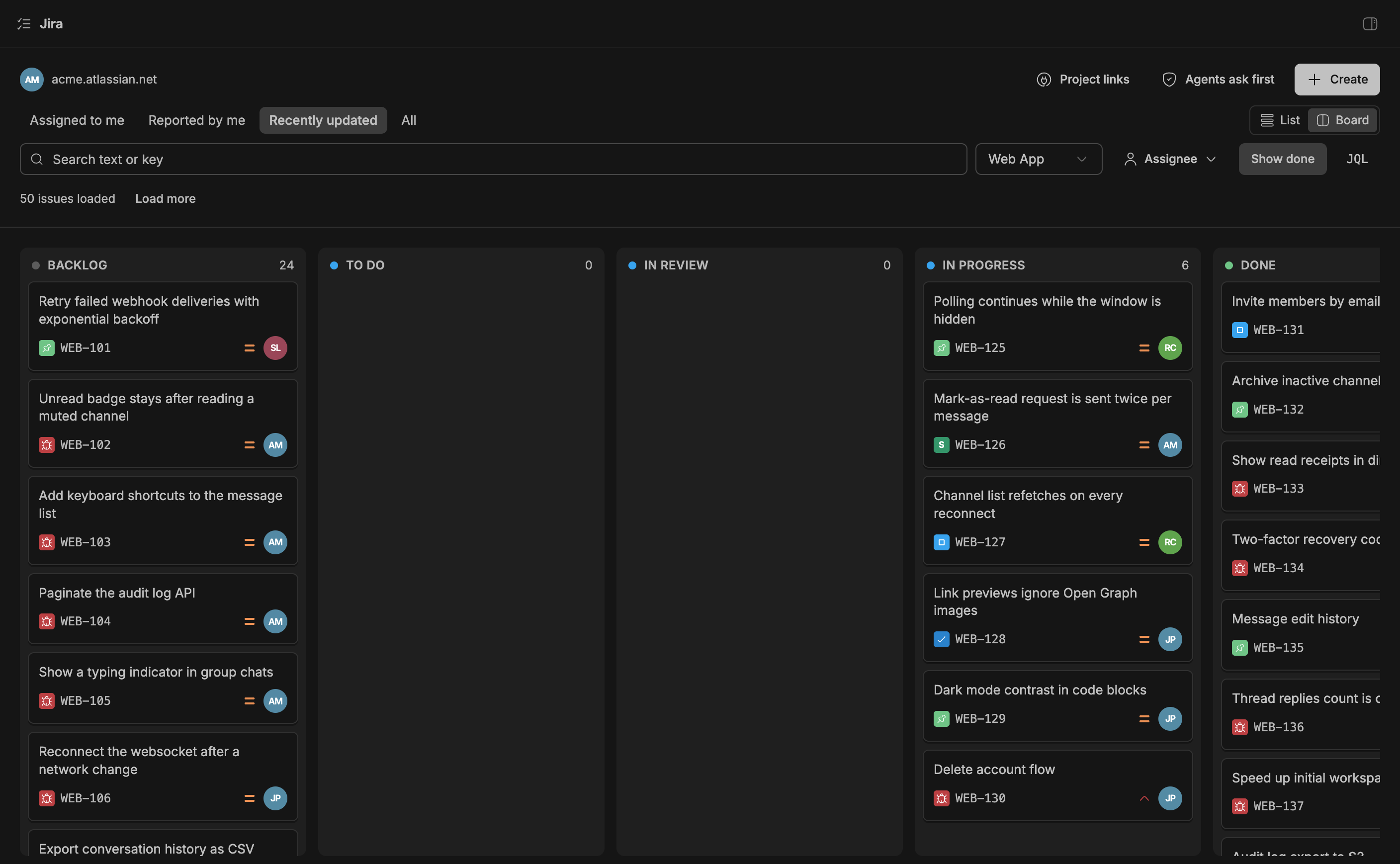Open card Link previews ignore Open Graph images

point(1057,618)
